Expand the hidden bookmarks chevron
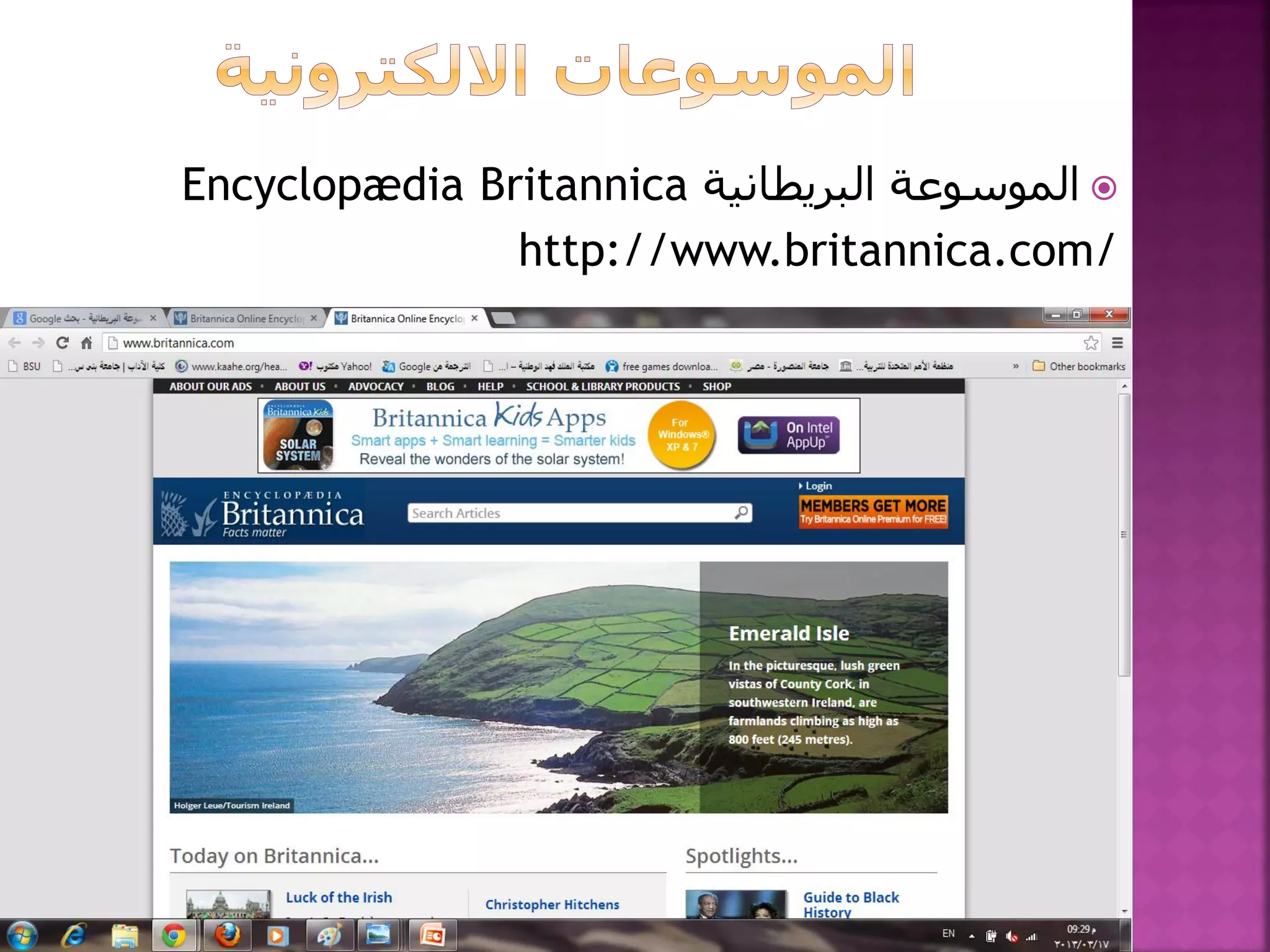 point(1016,366)
